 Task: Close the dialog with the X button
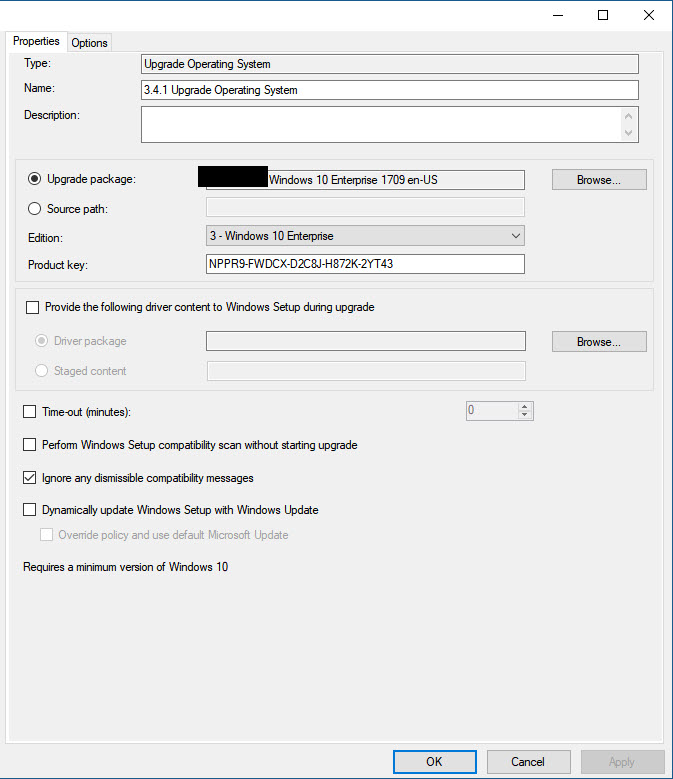tap(649, 15)
